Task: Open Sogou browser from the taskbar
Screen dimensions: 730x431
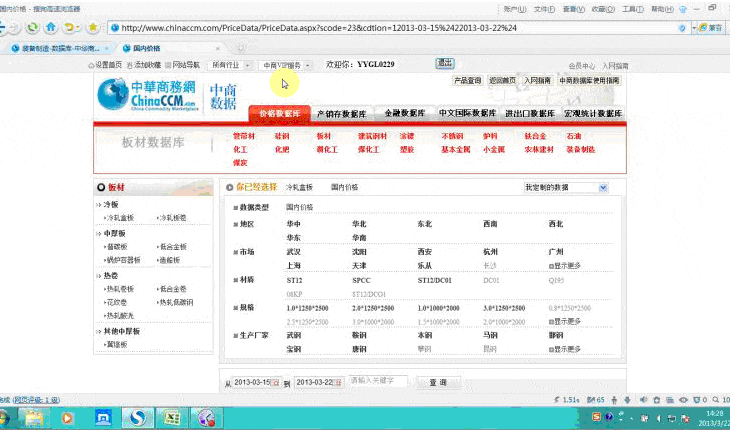Action: click(x=139, y=417)
